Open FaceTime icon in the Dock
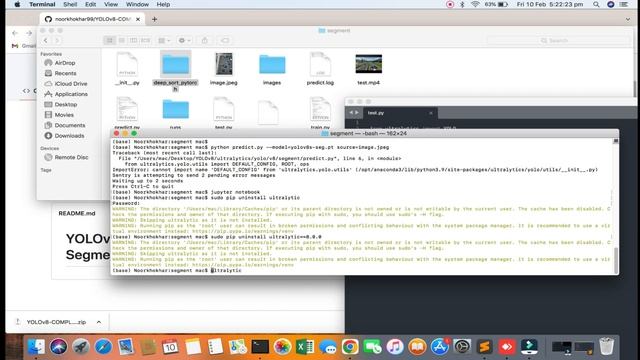Image resolution: width=640 pixels, height=360 pixels. 372,347
